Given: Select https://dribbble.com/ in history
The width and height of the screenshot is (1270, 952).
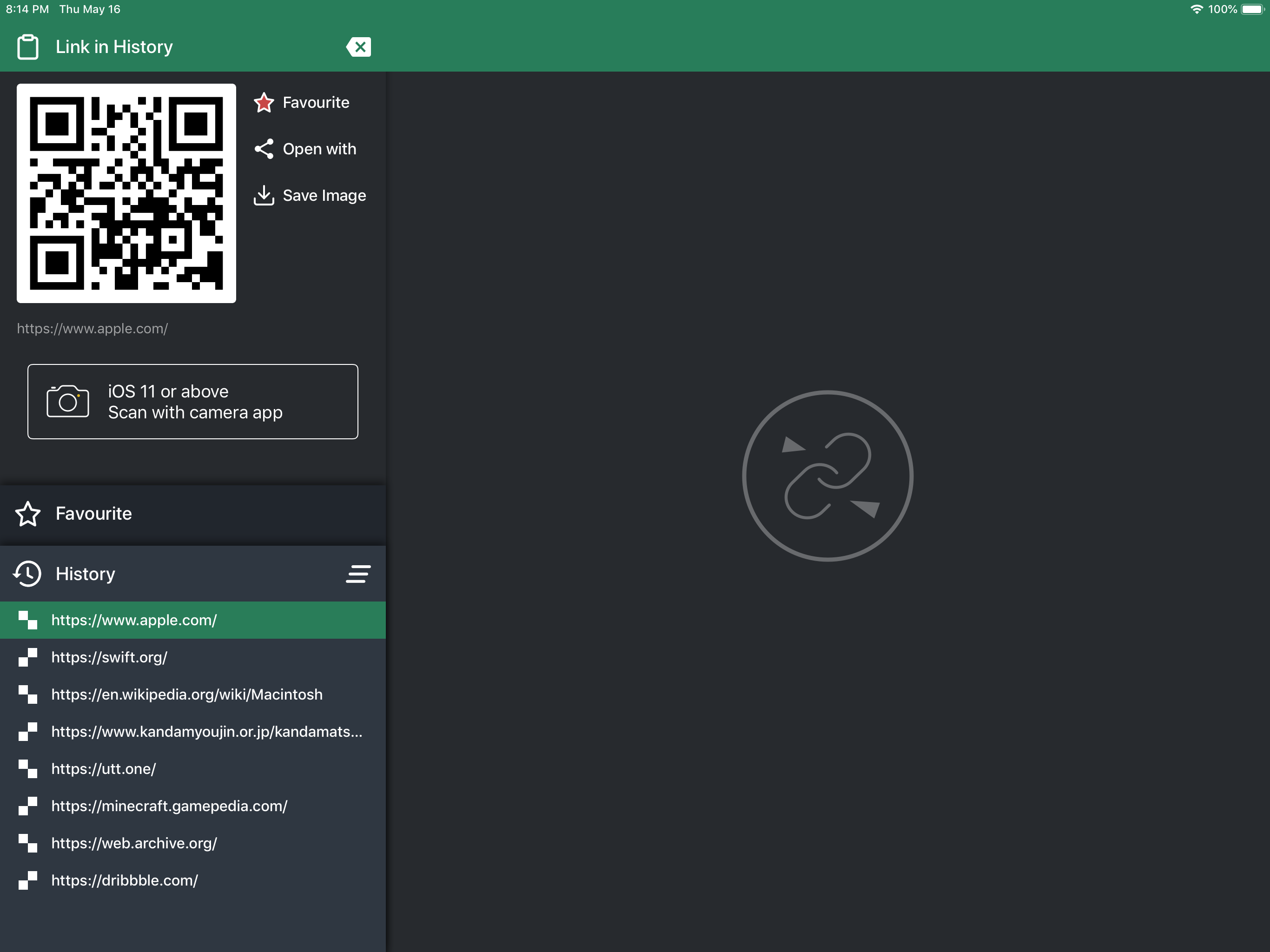Looking at the screenshot, I should click(193, 880).
